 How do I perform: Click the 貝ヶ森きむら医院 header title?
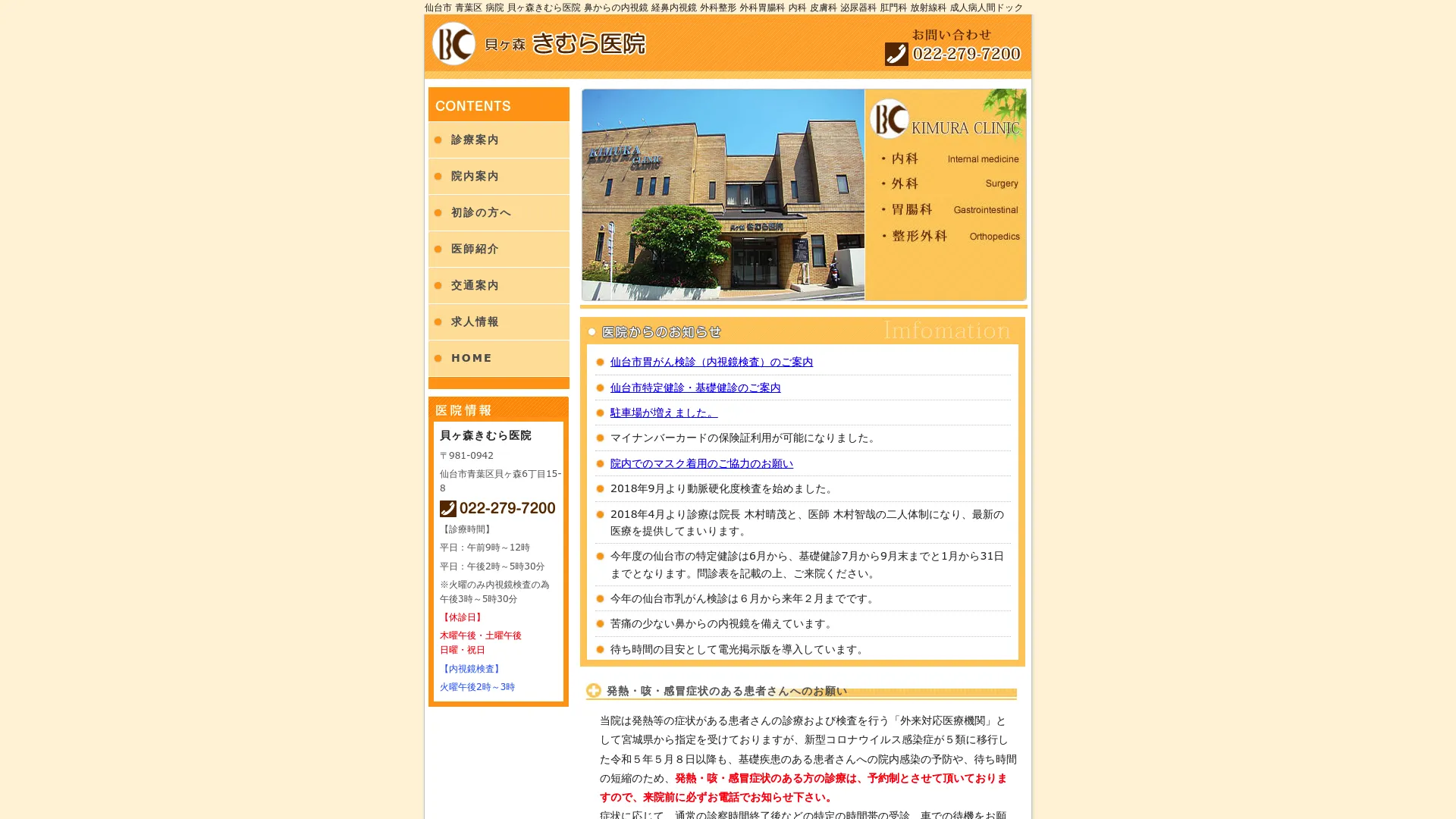click(565, 44)
